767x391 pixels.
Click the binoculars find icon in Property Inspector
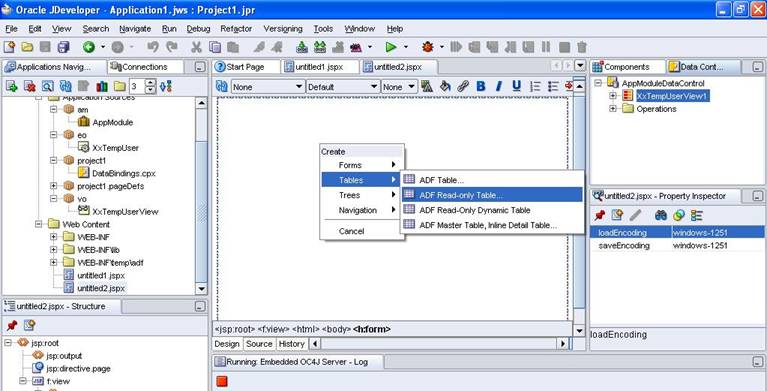click(661, 215)
